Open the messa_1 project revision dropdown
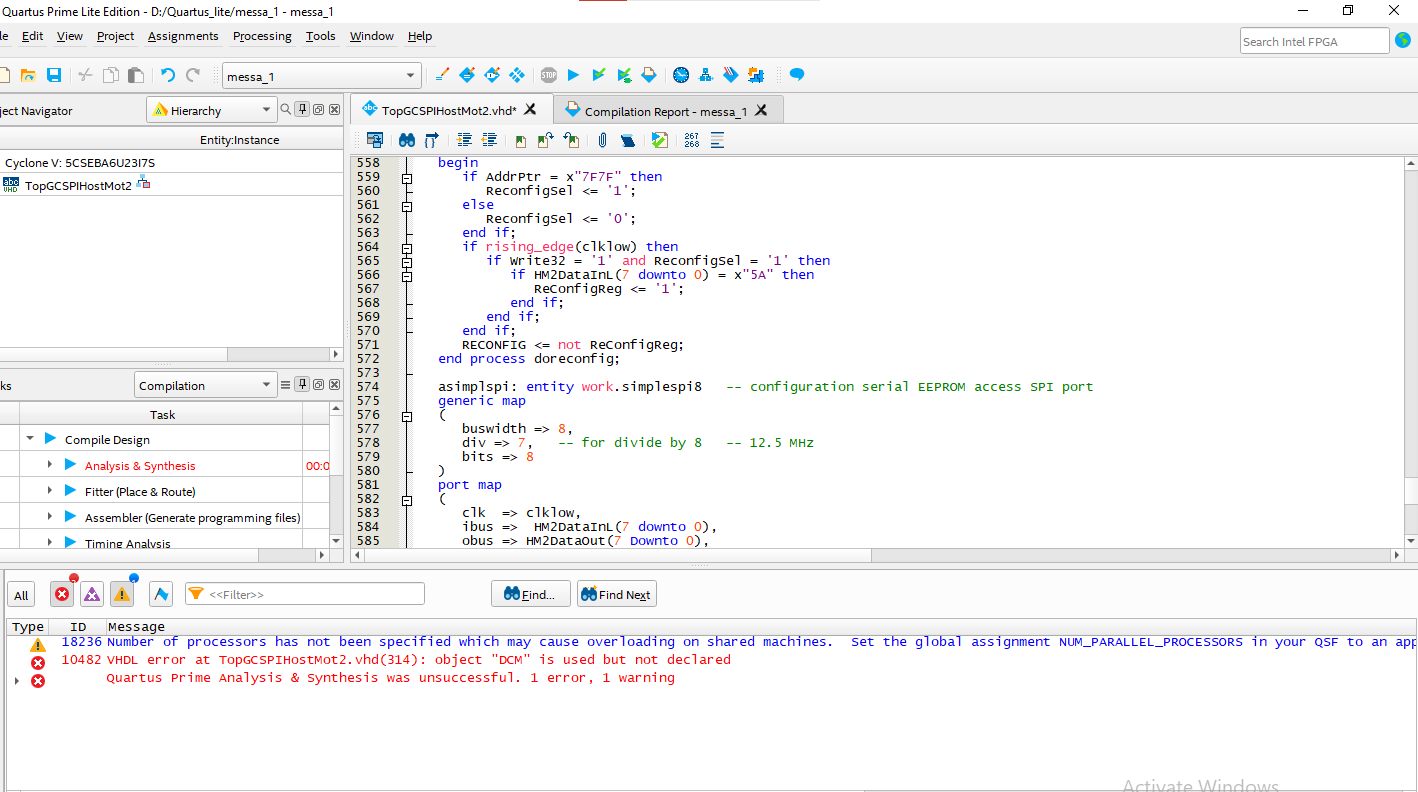Image resolution: width=1418 pixels, height=792 pixels. (x=322, y=76)
